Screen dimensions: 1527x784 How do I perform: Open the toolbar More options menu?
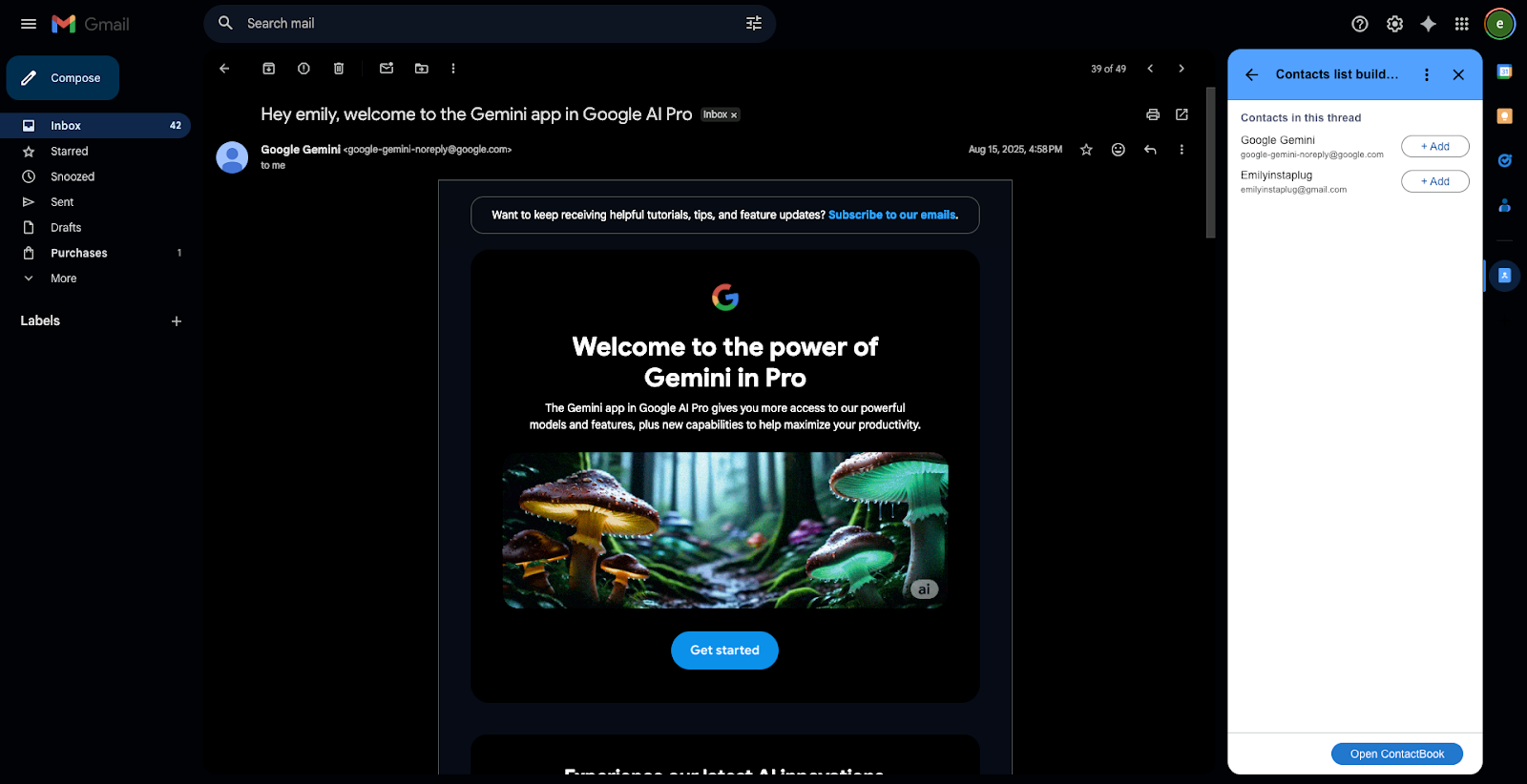[x=453, y=69]
